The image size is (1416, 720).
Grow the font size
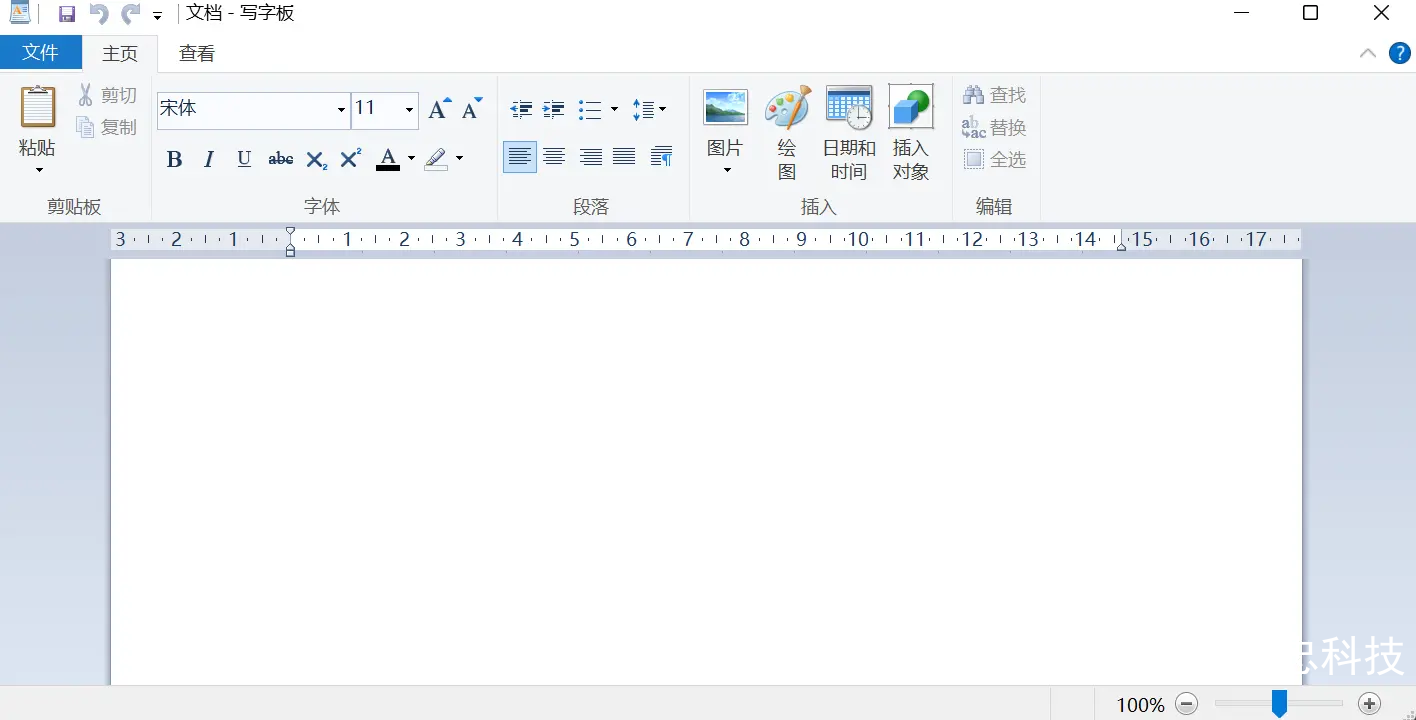click(438, 109)
